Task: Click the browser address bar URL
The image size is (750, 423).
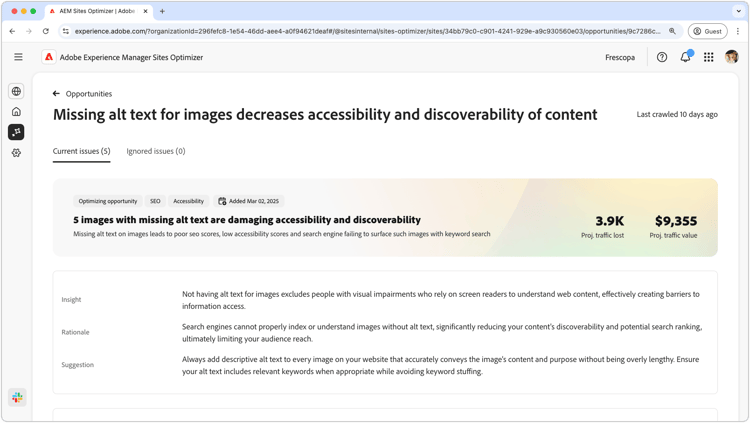Action: coord(367,31)
